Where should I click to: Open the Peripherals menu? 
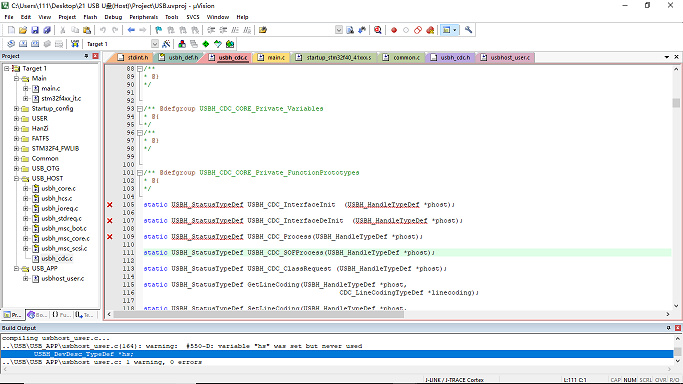[x=143, y=17]
